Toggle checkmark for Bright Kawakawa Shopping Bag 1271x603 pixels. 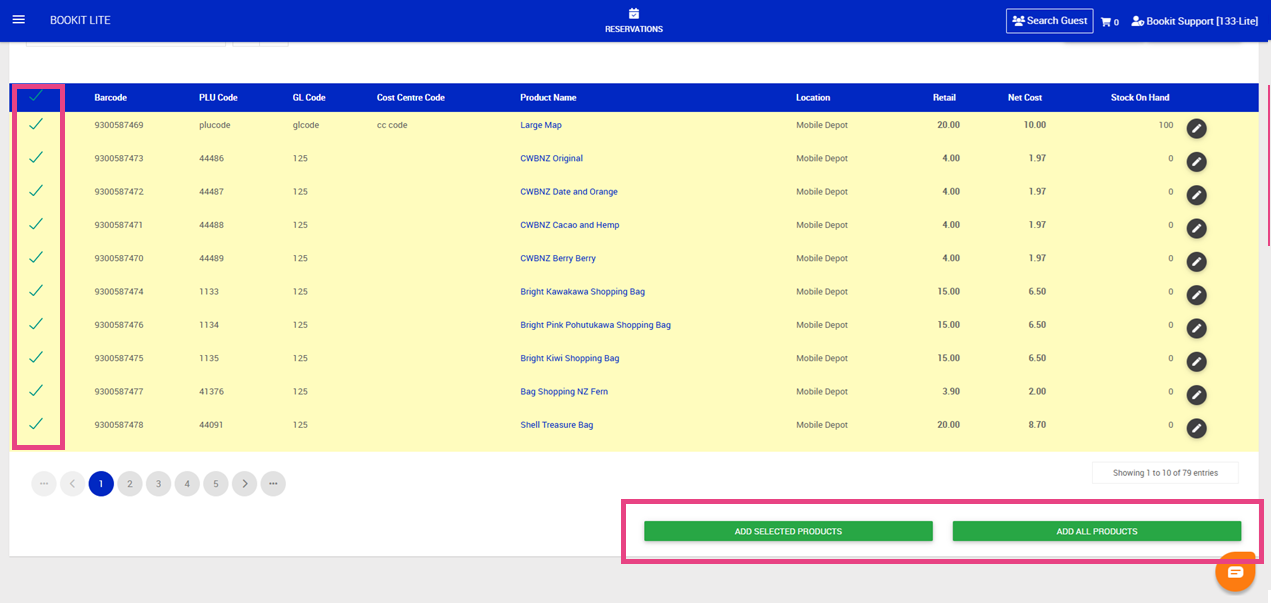coord(36,290)
